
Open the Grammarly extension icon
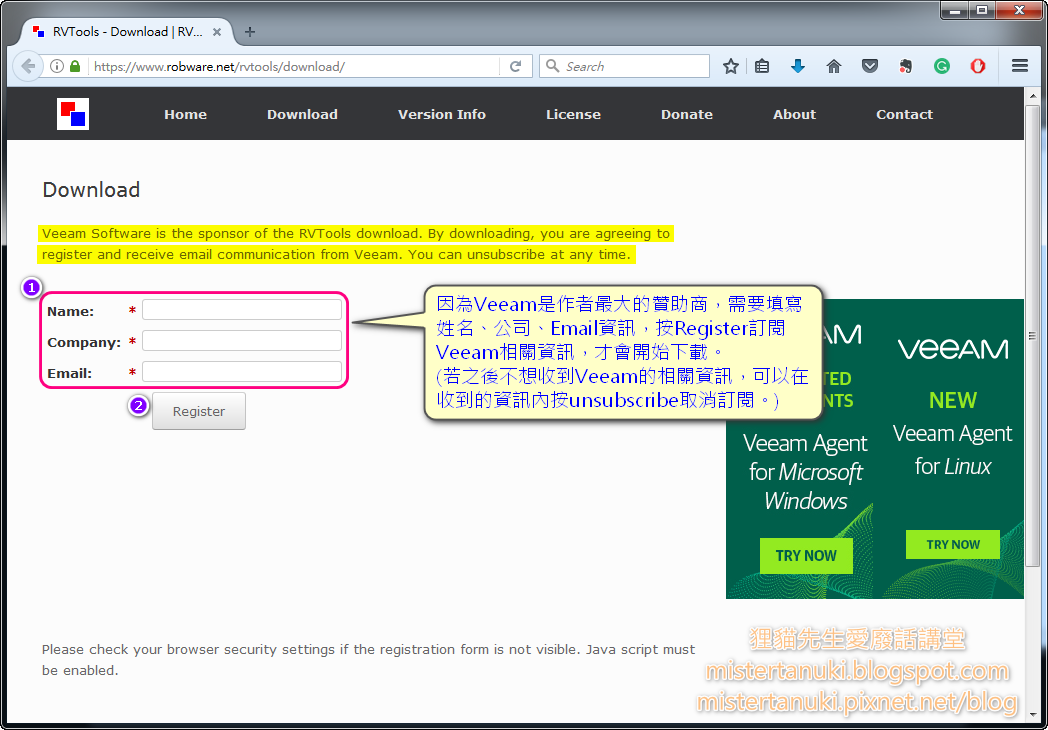tap(942, 66)
